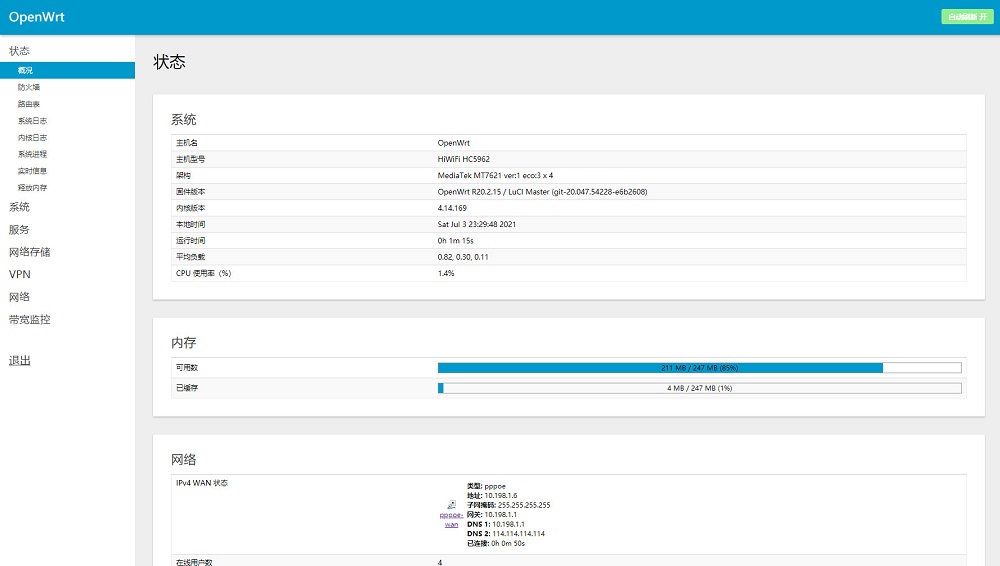The height and width of the screenshot is (566, 1000).
Task: Open the pppoe-wan interface link
Action: pos(452,519)
